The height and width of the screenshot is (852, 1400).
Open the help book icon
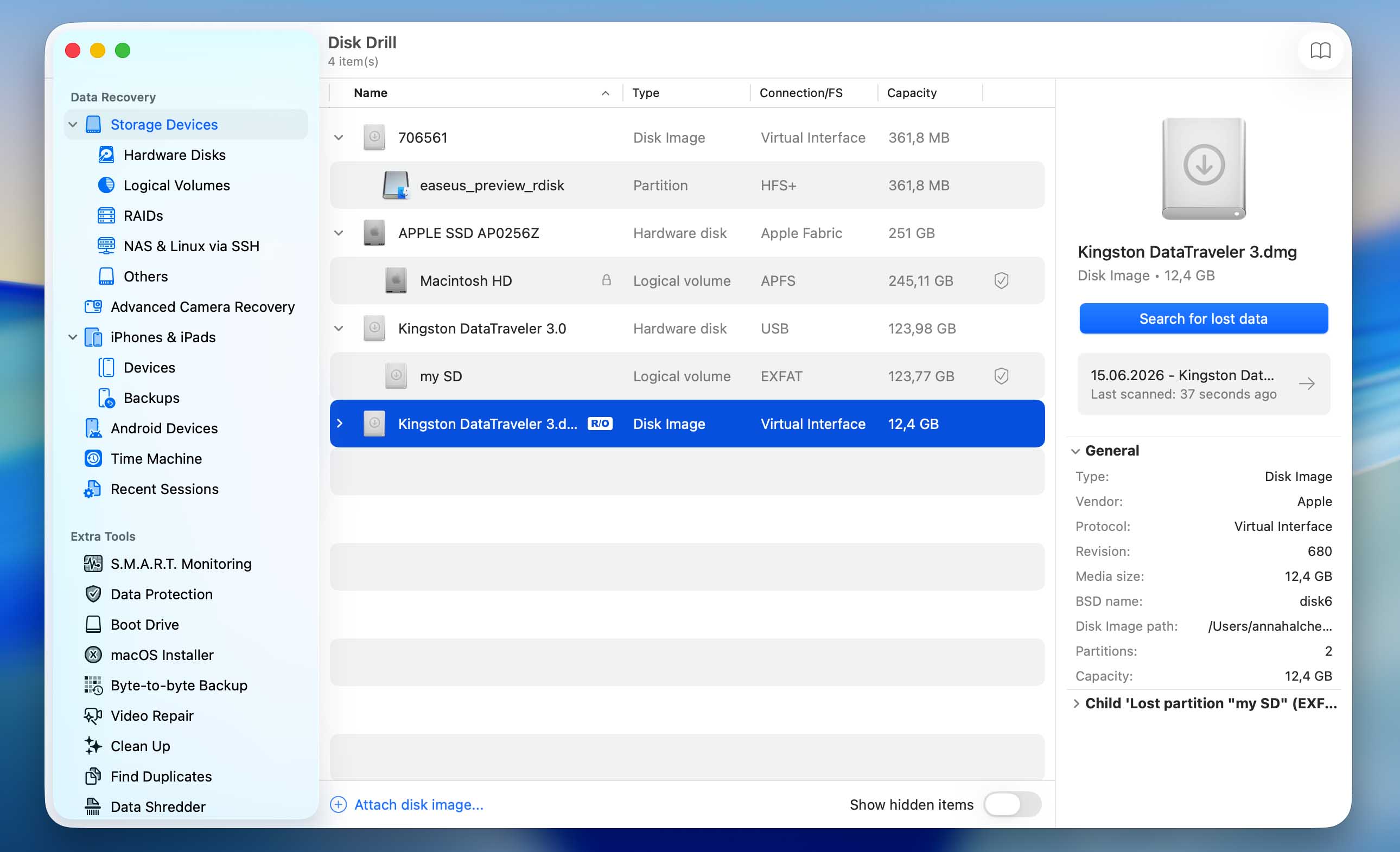click(x=1320, y=50)
